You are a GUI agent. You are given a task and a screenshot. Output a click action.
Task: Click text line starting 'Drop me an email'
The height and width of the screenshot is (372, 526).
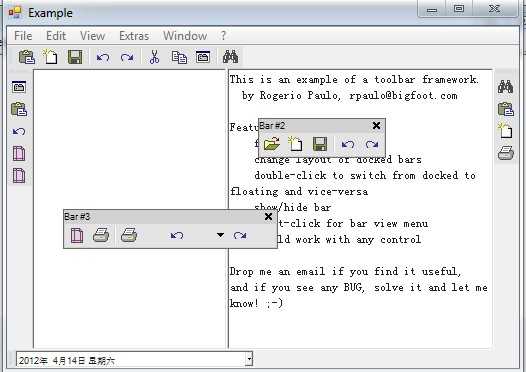tap(345, 271)
